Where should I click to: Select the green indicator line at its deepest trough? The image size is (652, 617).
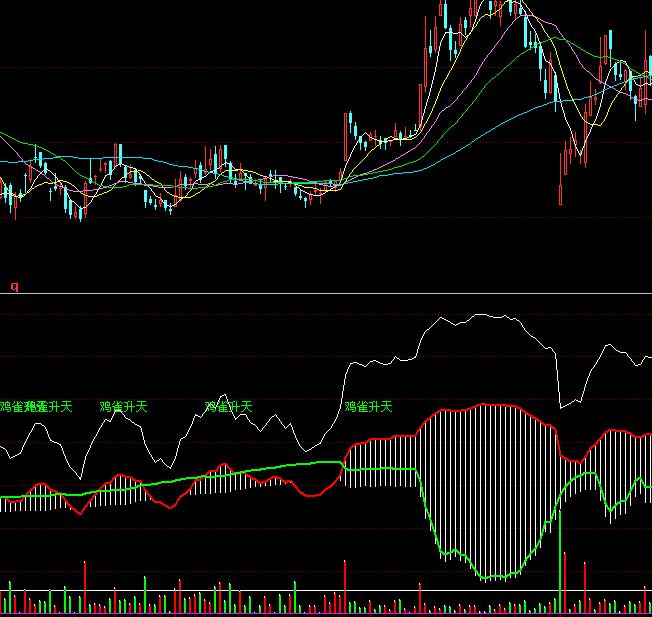coord(492,577)
